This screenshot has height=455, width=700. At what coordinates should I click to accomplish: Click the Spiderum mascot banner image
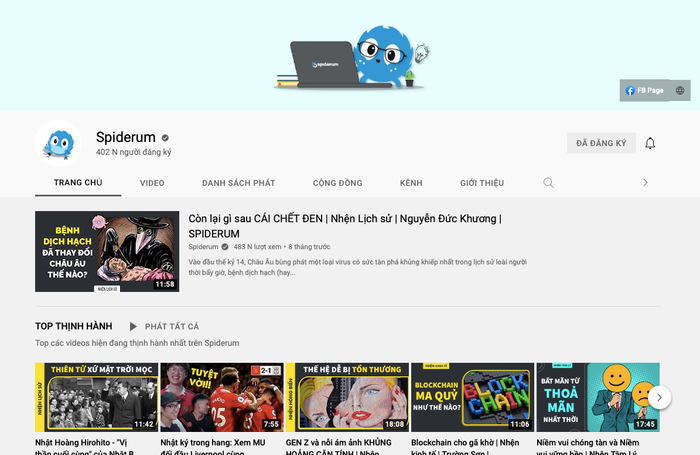[352, 57]
